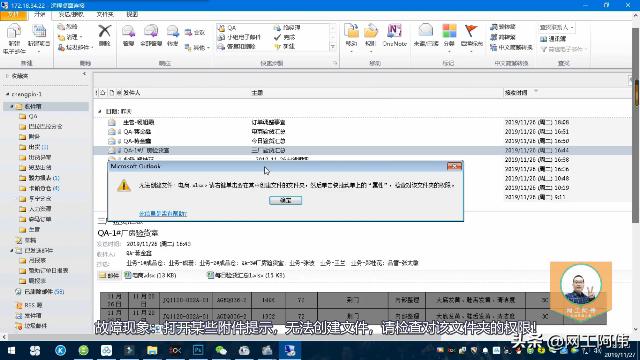Image resolution: width=640 pixels, height=360 pixels.
Task: Click the second xlsx attachment (15 KB)
Action: (x=246, y=276)
